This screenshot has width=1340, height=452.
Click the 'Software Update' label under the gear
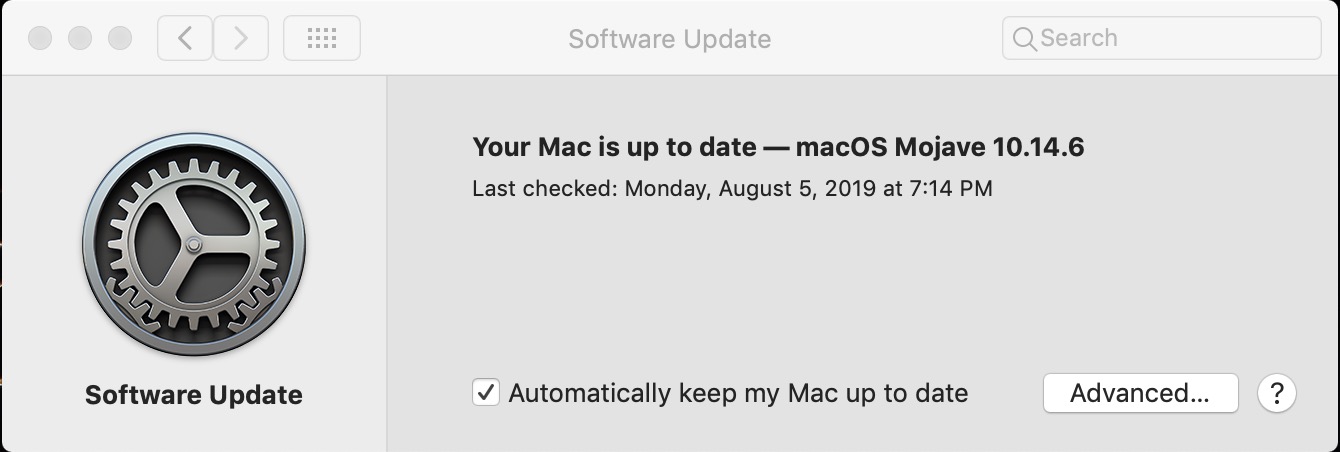pos(194,395)
